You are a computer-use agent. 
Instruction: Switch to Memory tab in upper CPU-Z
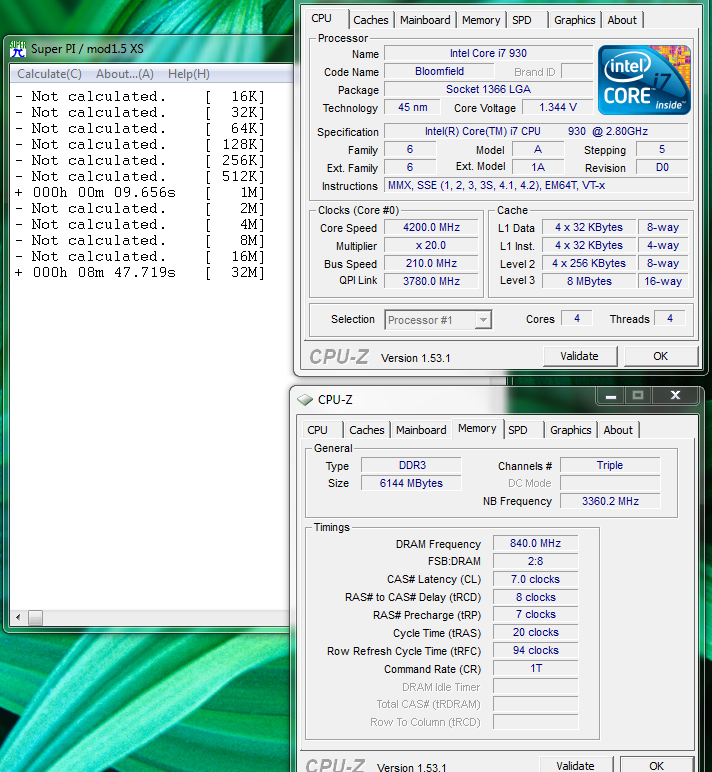tap(481, 20)
